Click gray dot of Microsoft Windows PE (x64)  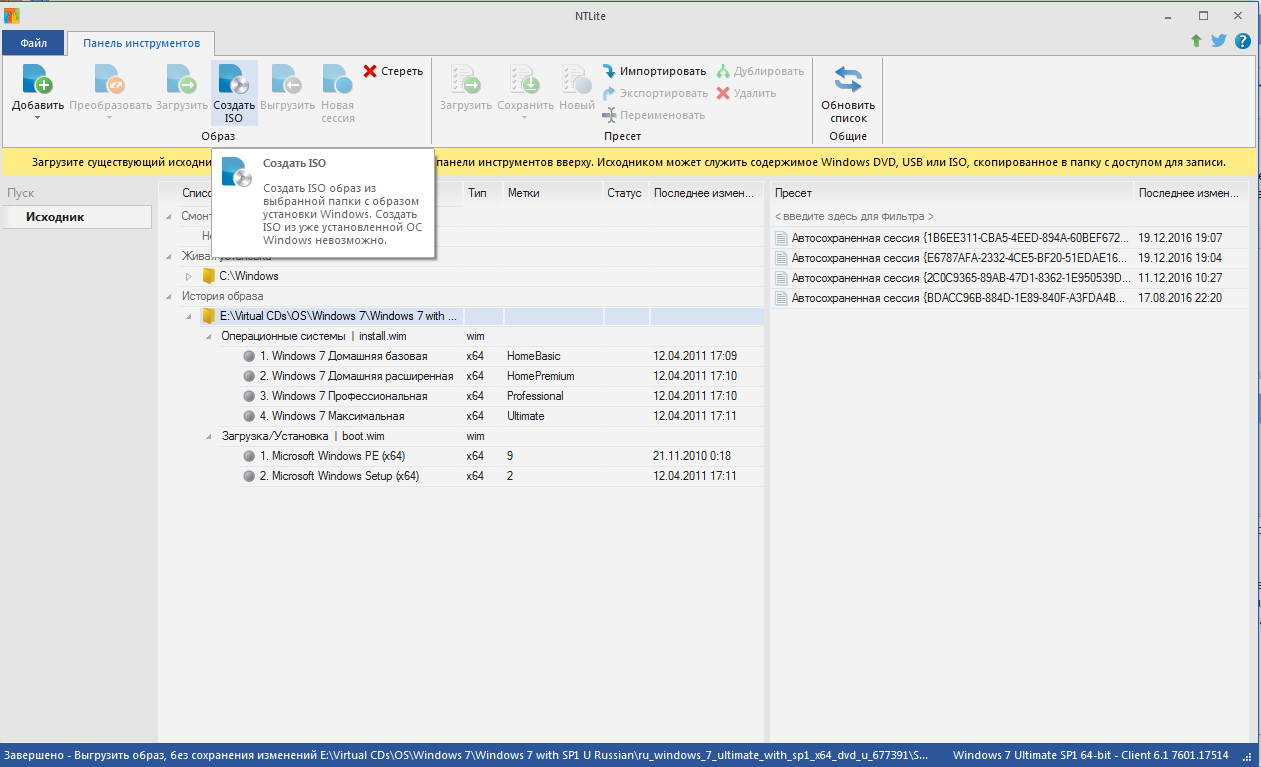[249, 456]
